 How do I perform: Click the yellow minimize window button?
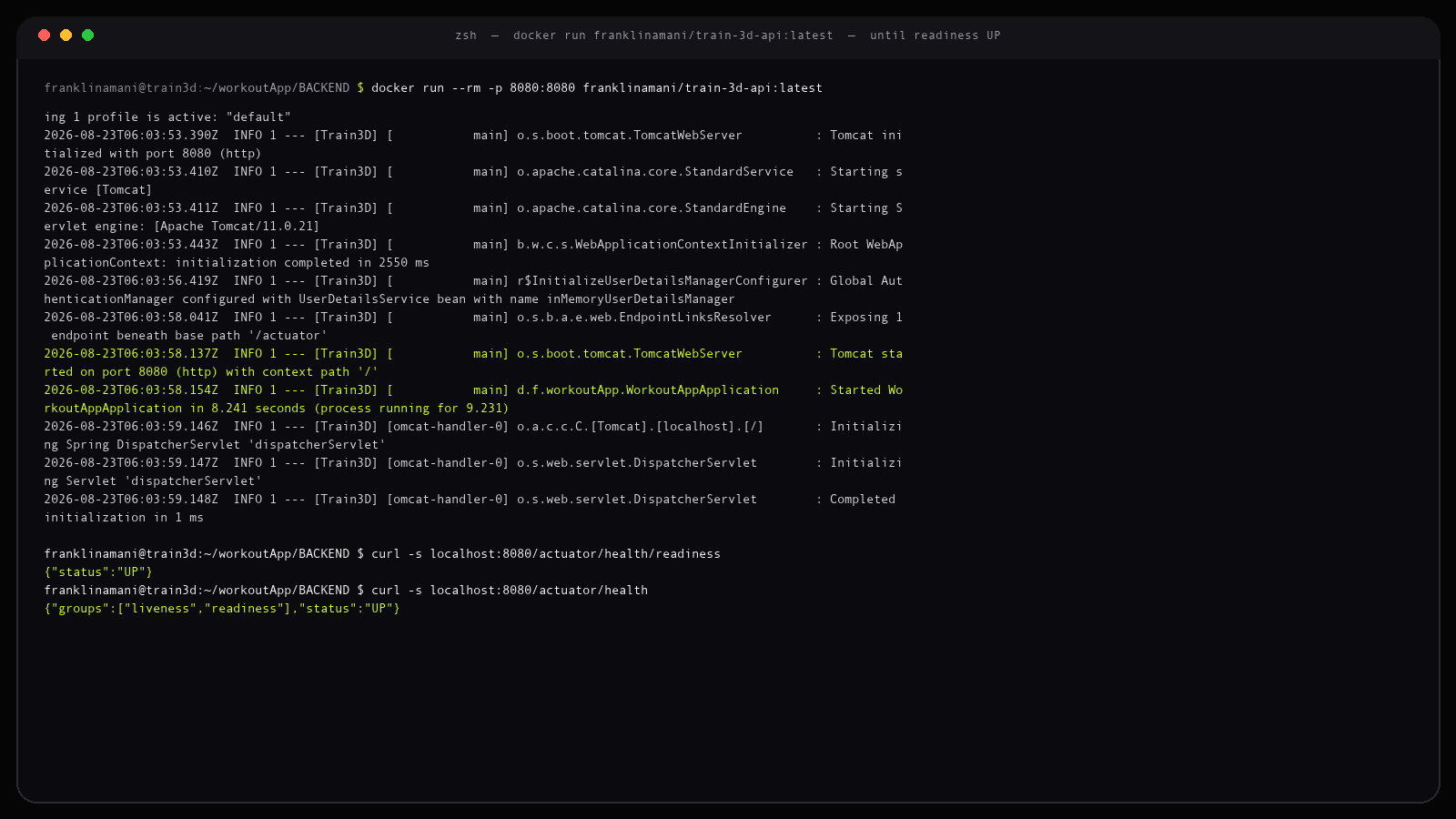(x=66, y=35)
